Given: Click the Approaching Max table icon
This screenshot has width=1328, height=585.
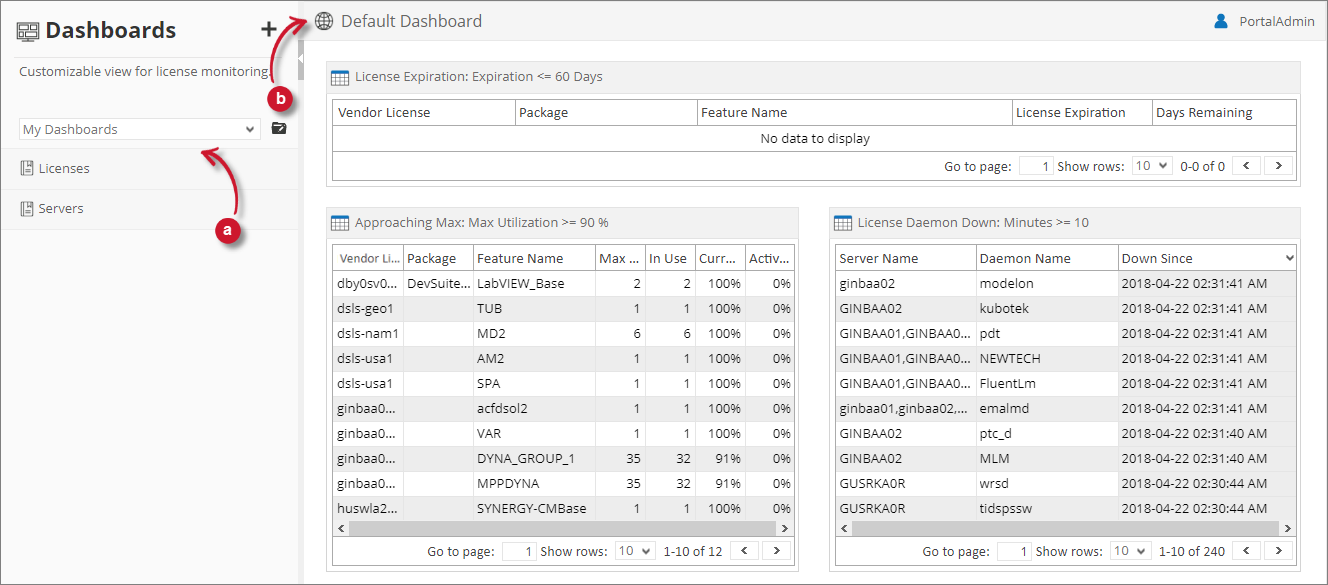Looking at the screenshot, I should [x=340, y=223].
